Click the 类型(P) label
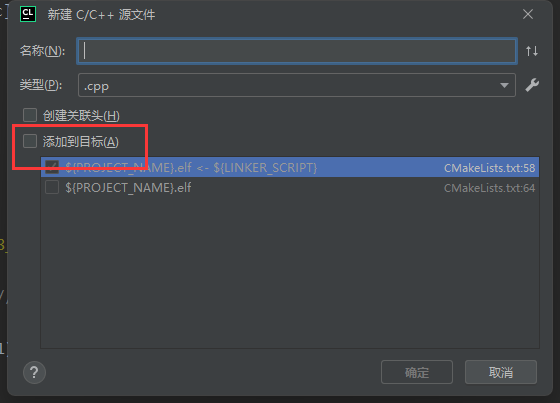This screenshot has height=403, width=560. point(41,85)
